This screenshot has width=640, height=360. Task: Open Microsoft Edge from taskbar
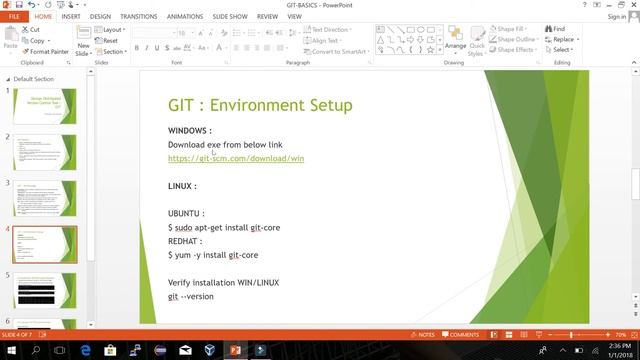[x=85, y=350]
